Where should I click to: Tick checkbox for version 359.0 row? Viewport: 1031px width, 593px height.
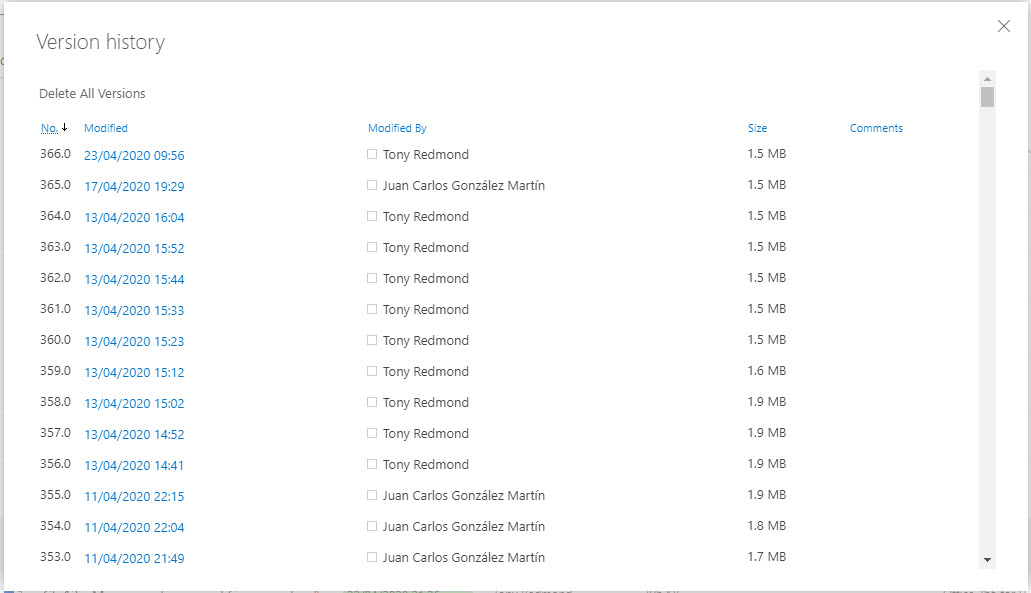(x=372, y=371)
